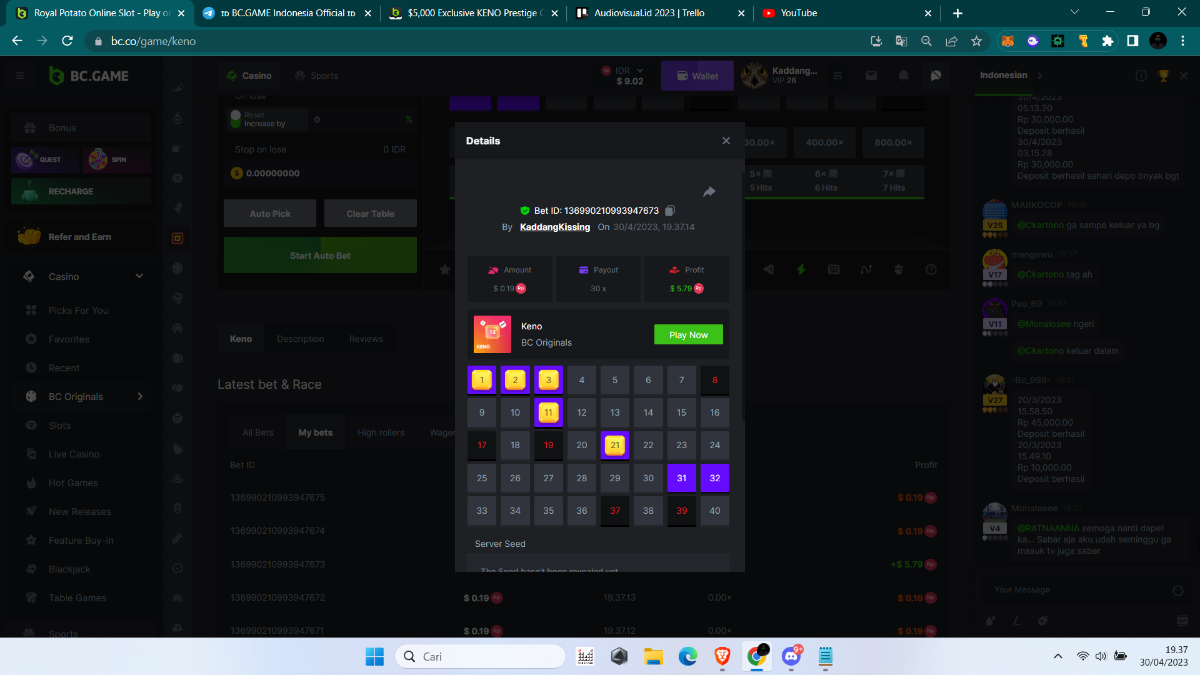Click the trophy icon in chat header

[1164, 76]
